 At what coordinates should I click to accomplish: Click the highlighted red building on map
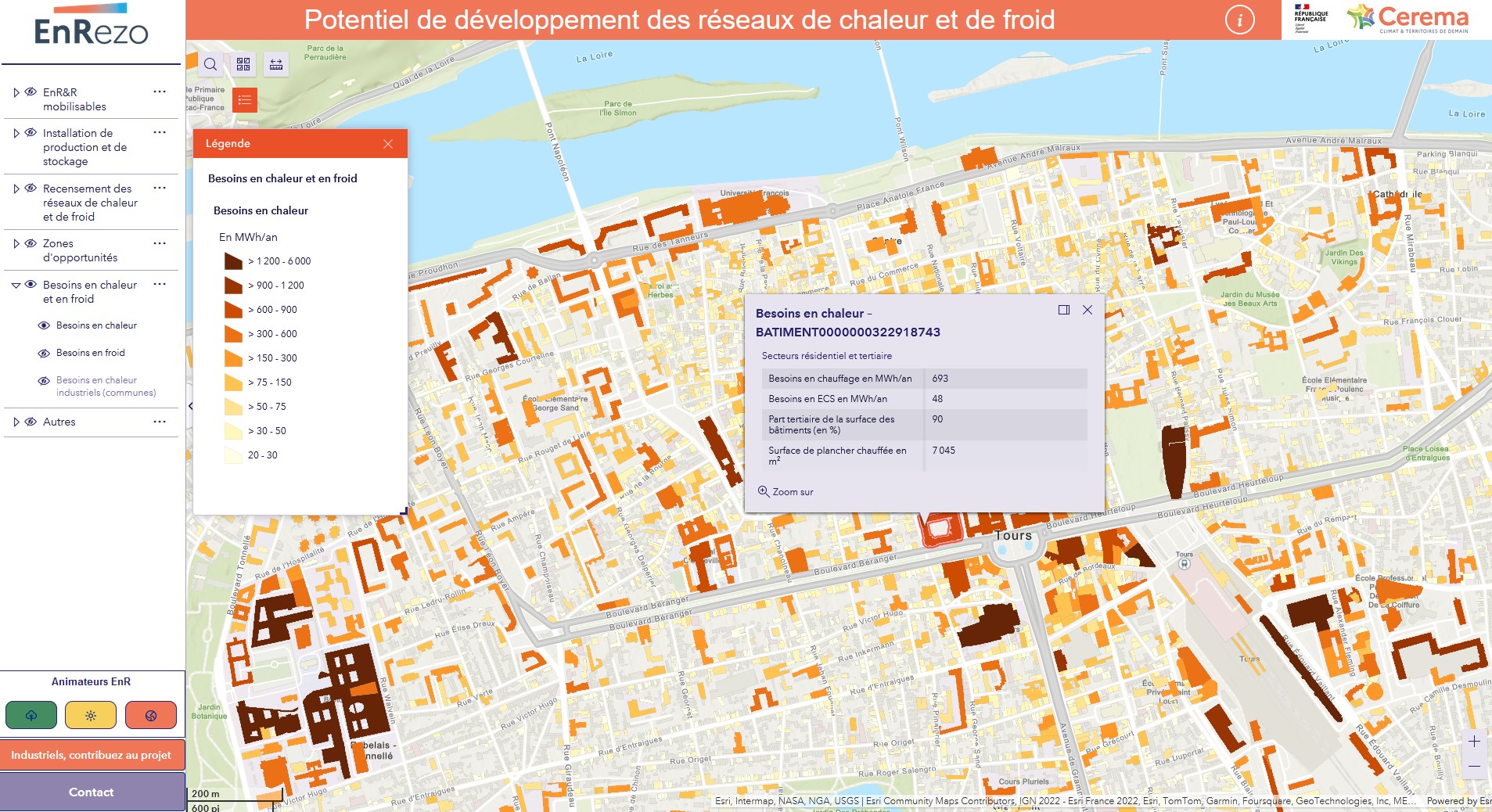(x=943, y=529)
